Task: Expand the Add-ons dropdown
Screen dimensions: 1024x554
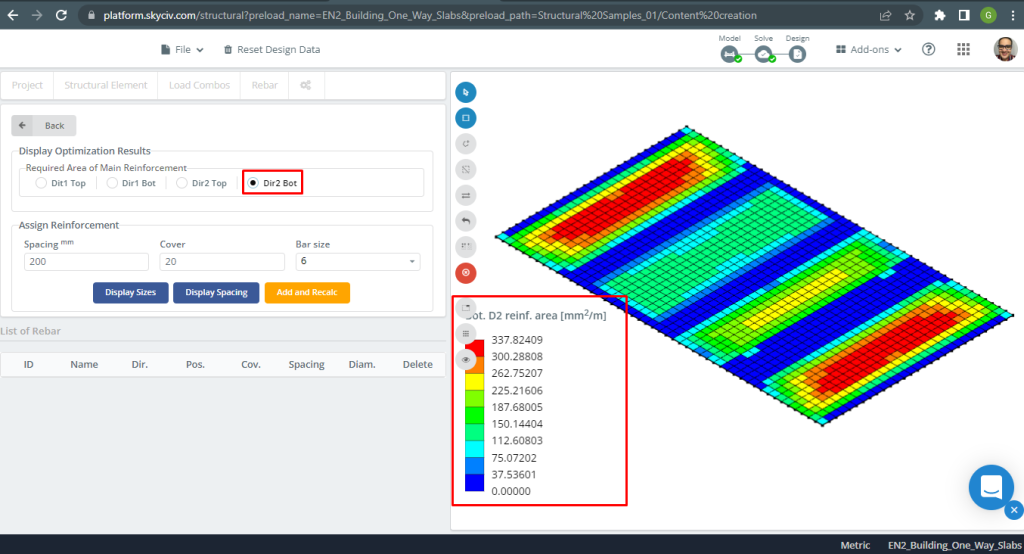Action: pyautogui.click(x=868, y=49)
